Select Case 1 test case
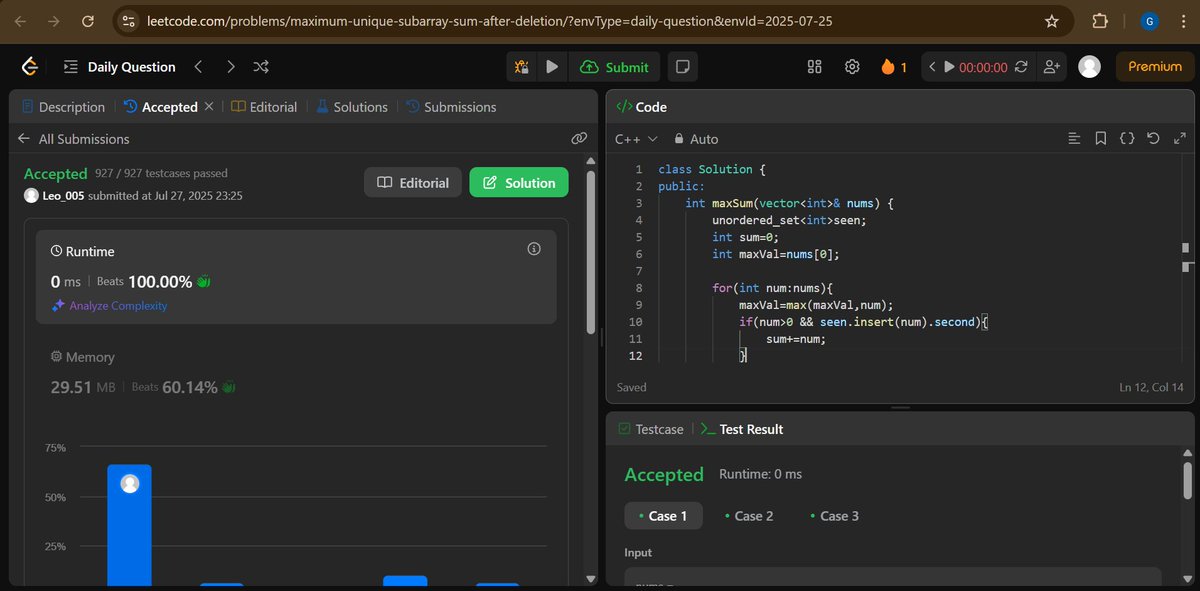The height and width of the screenshot is (591, 1200). click(x=663, y=516)
